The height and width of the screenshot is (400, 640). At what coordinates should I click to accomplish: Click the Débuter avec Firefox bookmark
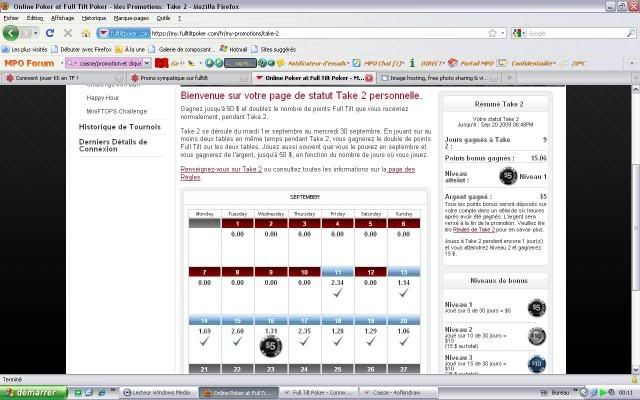pyautogui.click(x=82, y=49)
